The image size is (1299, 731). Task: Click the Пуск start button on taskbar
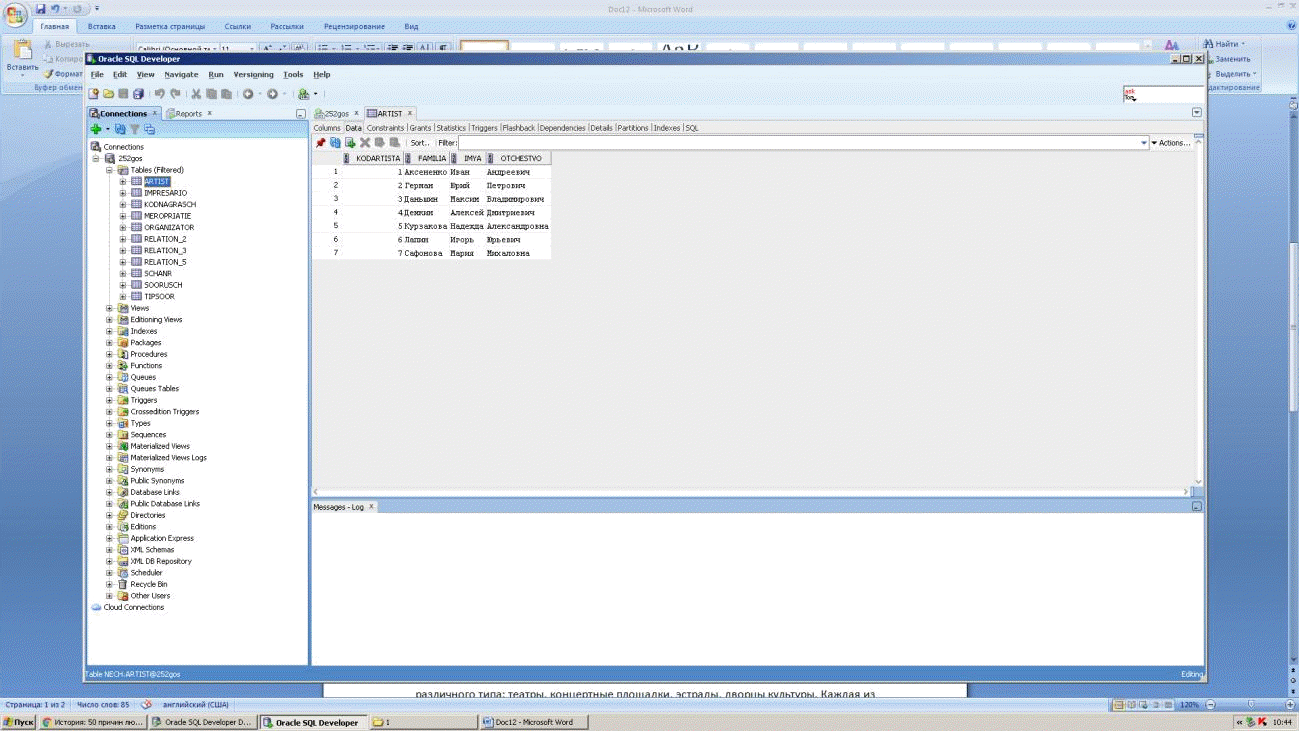pyautogui.click(x=18, y=721)
